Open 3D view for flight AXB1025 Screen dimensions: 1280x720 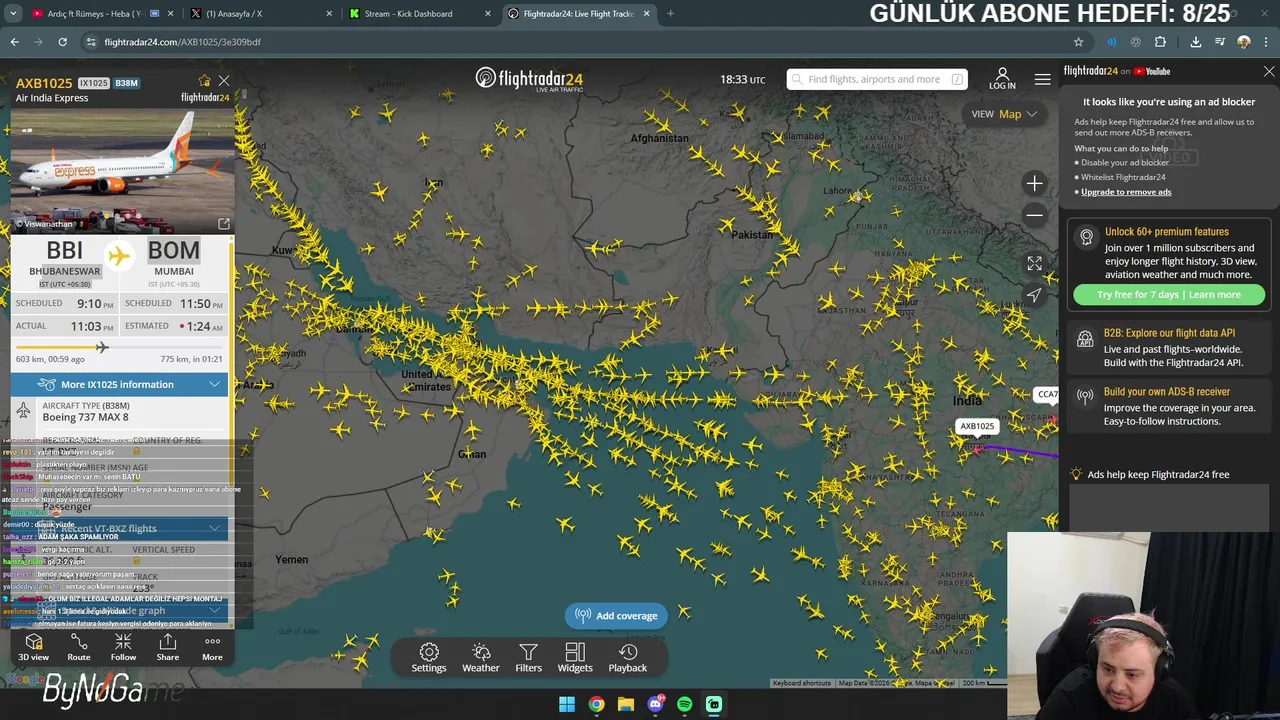click(x=33, y=647)
